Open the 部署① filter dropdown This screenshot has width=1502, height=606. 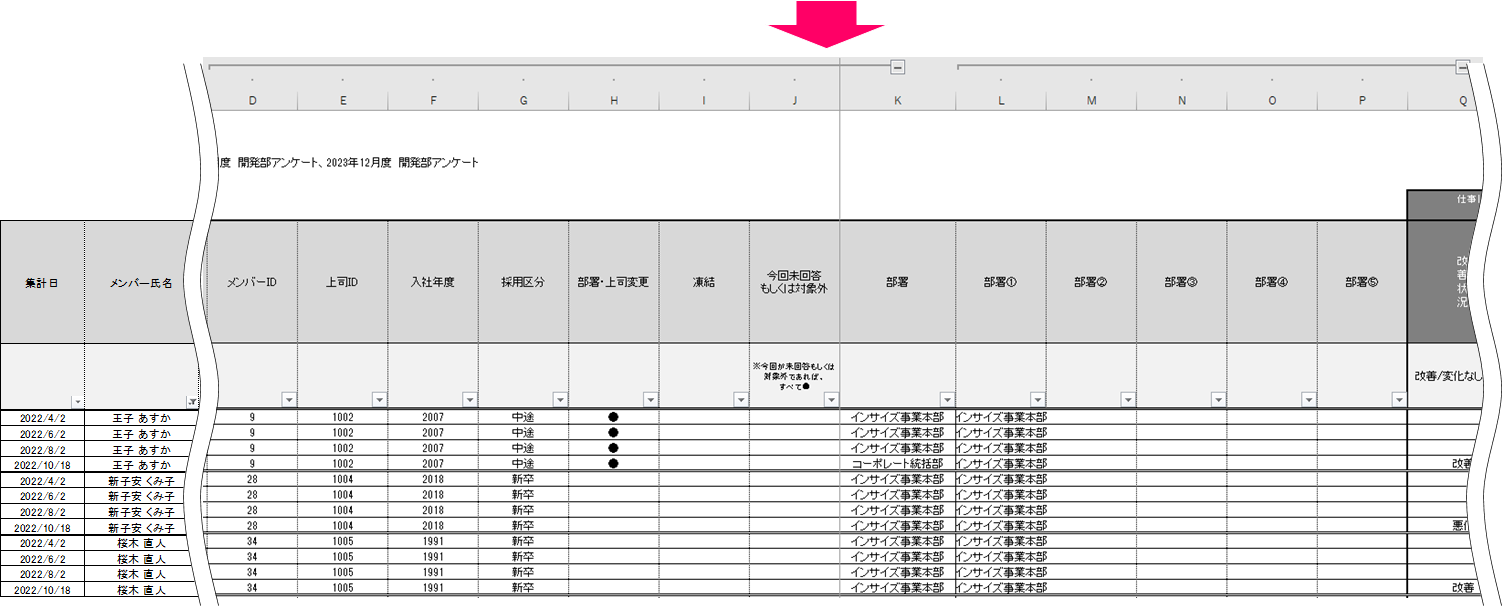click(1038, 400)
